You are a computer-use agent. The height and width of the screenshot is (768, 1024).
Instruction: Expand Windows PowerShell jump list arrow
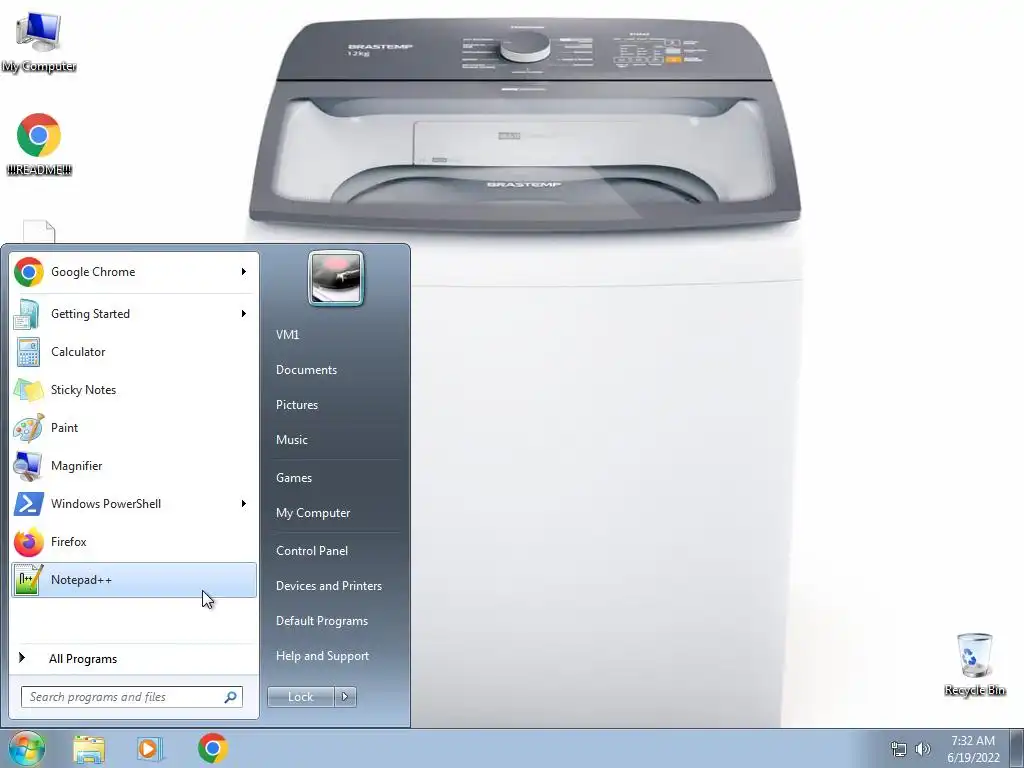point(244,504)
